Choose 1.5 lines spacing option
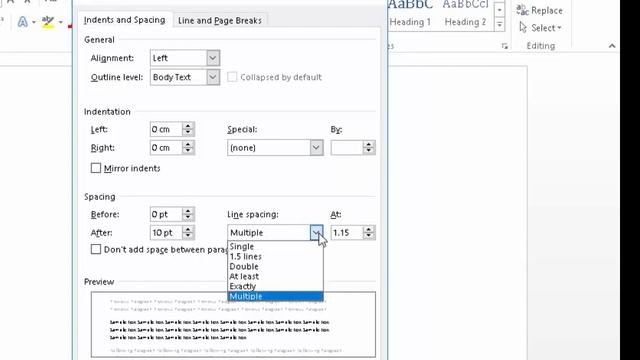This screenshot has height=360, width=640. point(276,256)
